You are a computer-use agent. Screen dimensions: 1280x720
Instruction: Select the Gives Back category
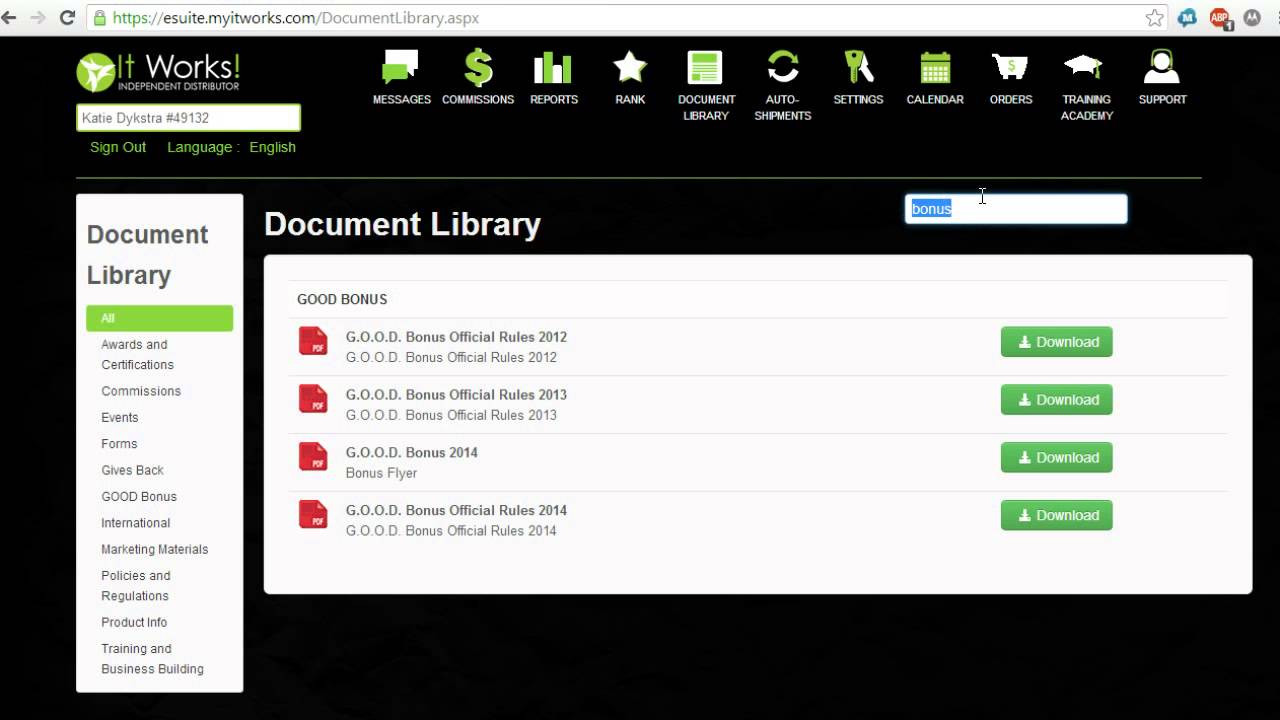click(x=132, y=470)
